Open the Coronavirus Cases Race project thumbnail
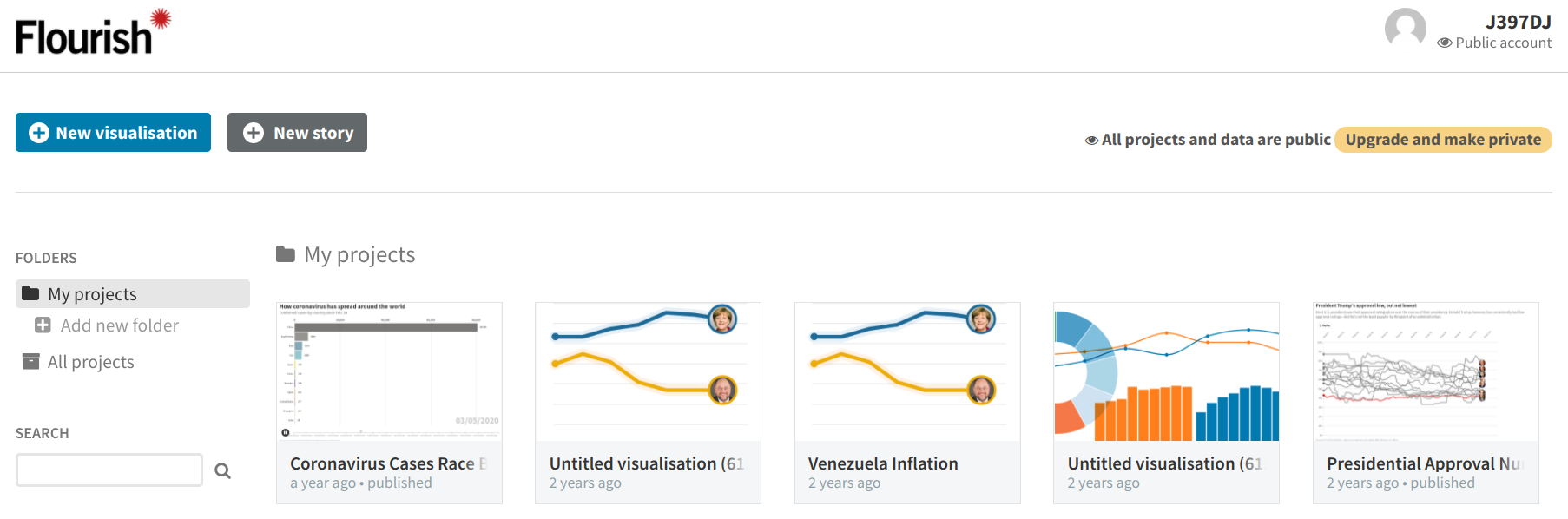 pyautogui.click(x=389, y=371)
